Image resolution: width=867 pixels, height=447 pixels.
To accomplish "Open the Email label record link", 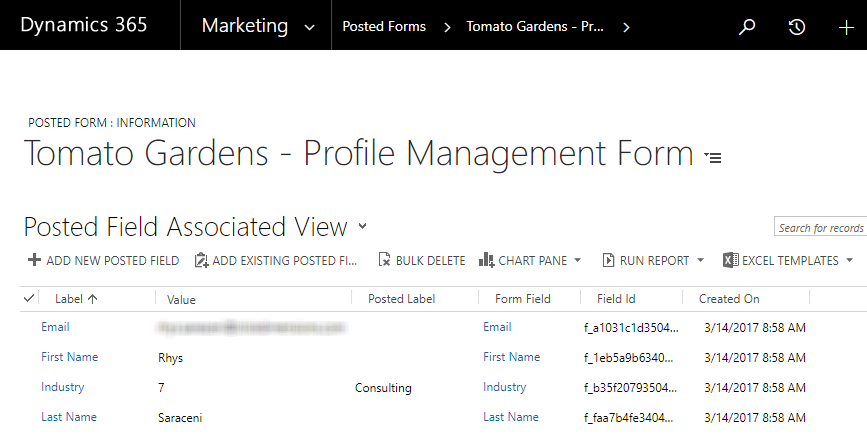I will [55, 327].
